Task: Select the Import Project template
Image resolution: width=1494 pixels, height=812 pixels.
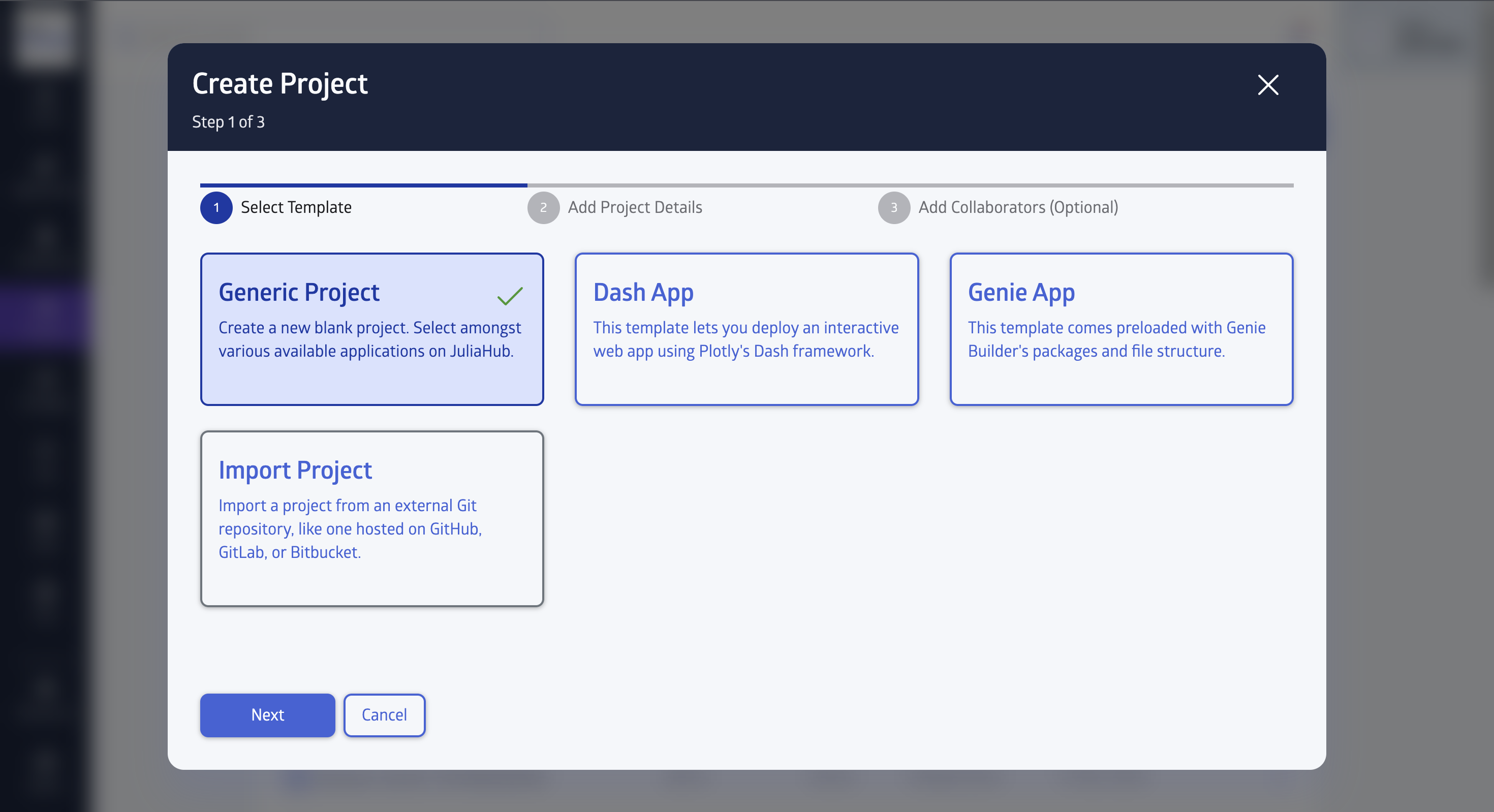Action: click(x=372, y=518)
